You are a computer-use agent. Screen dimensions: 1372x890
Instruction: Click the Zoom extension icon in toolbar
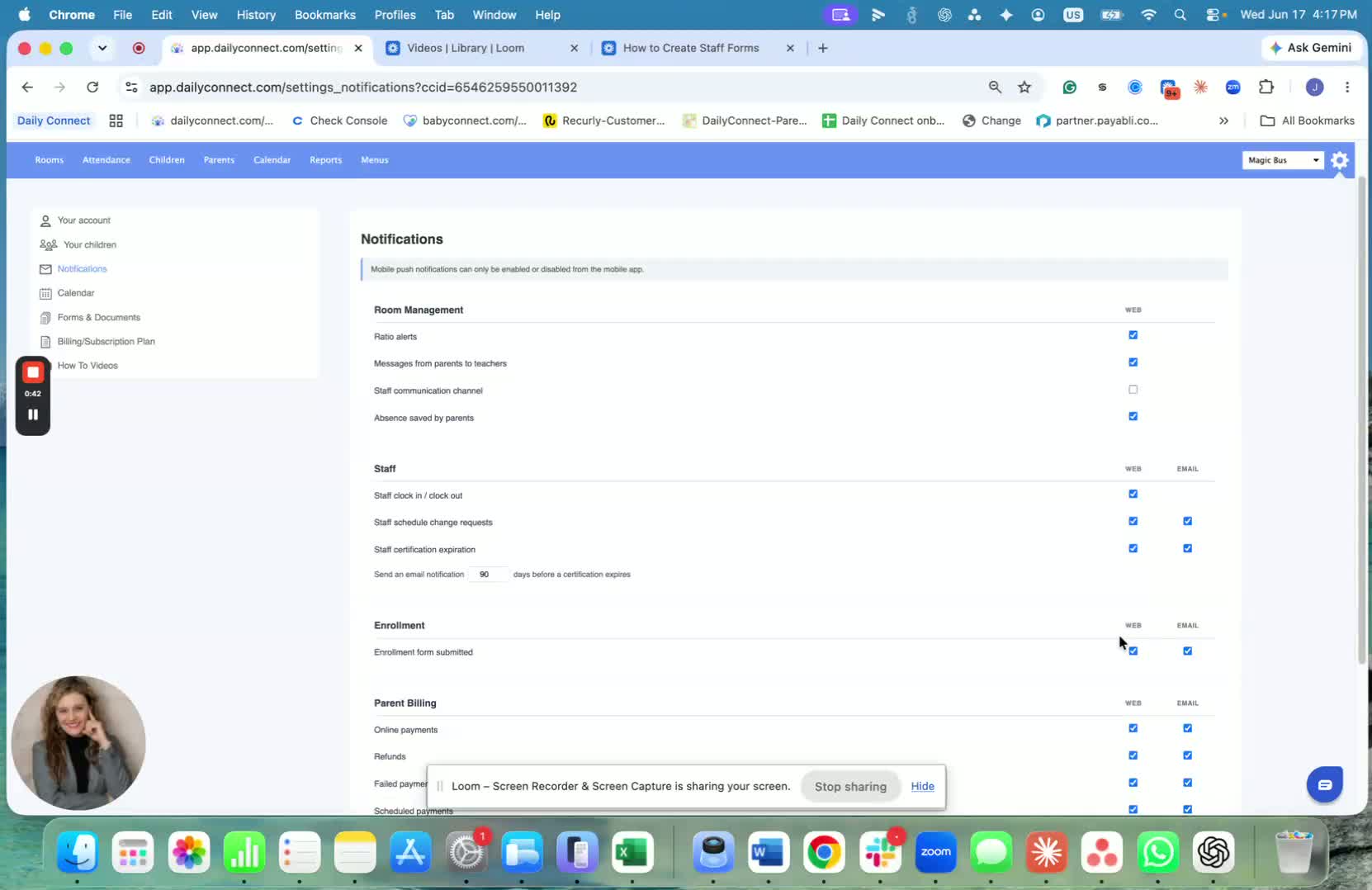click(1232, 87)
